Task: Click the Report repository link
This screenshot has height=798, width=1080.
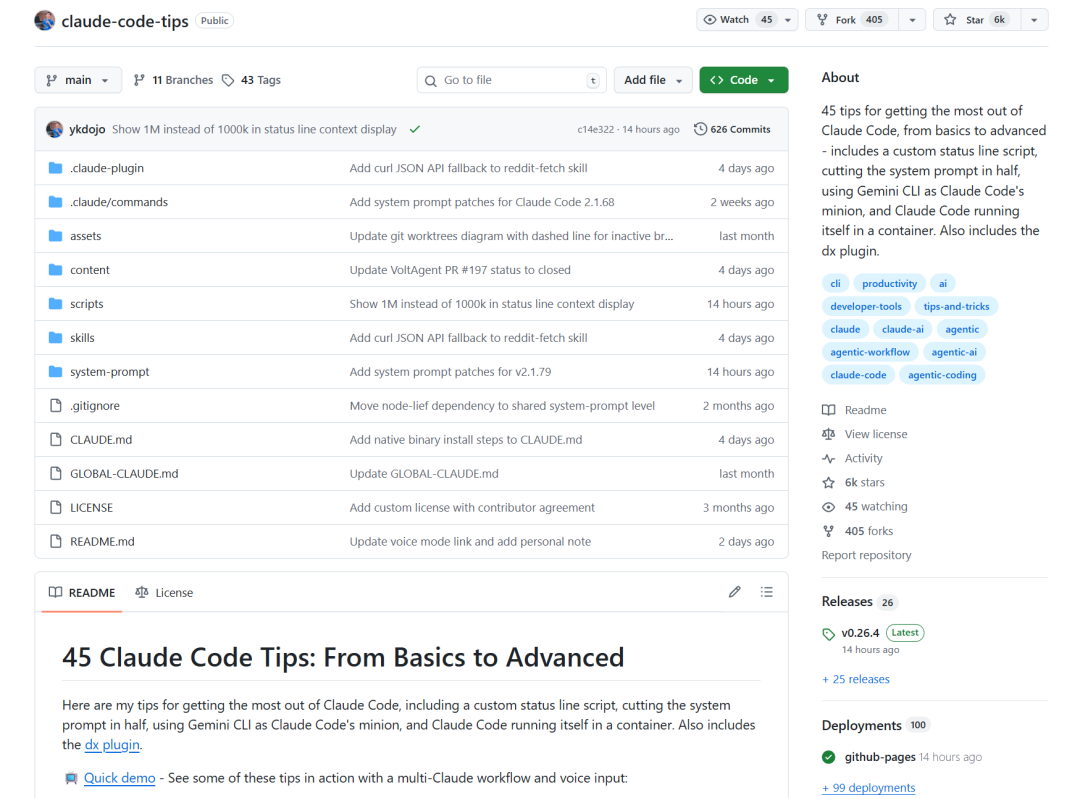Action: [866, 555]
